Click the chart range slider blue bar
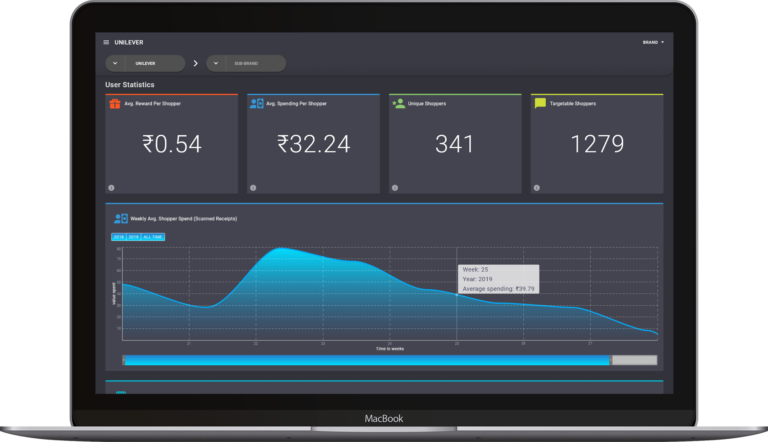768x442 pixels. click(367, 360)
